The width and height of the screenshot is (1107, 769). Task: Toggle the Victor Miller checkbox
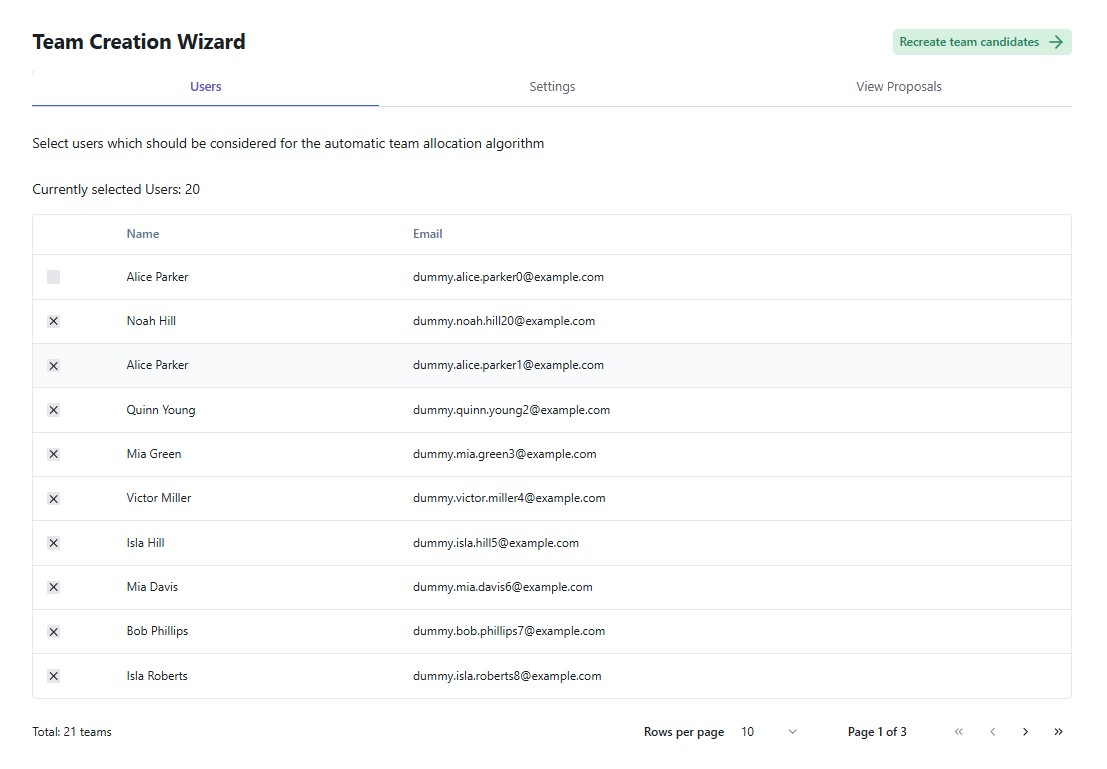tap(54, 499)
